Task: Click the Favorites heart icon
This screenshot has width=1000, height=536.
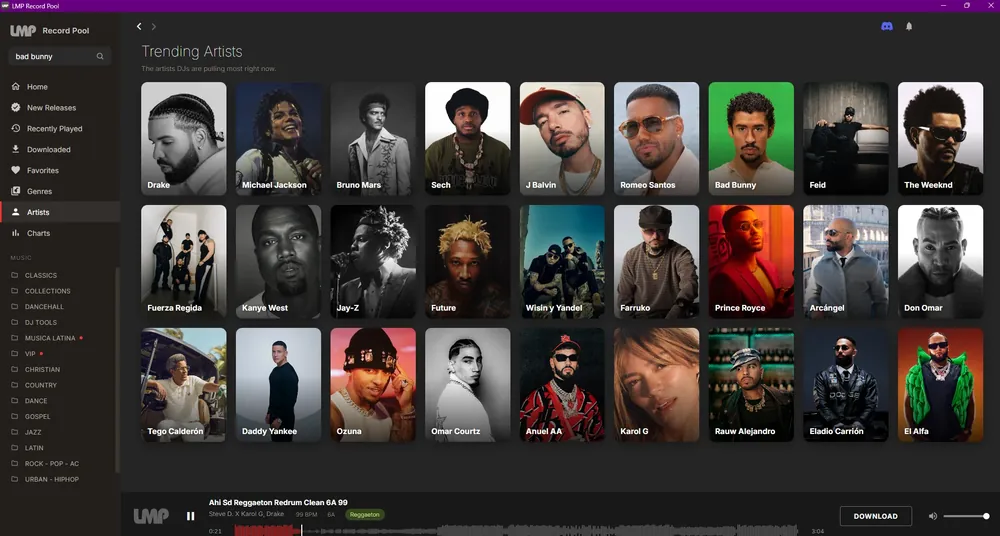Action: [15, 170]
